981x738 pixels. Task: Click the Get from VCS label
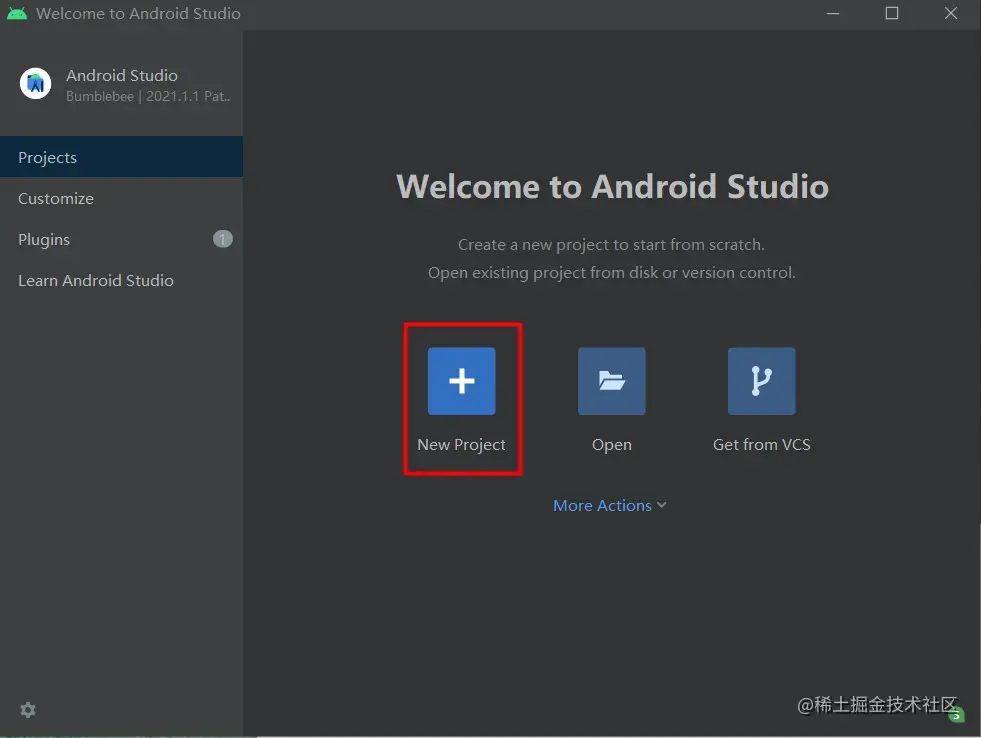761,445
